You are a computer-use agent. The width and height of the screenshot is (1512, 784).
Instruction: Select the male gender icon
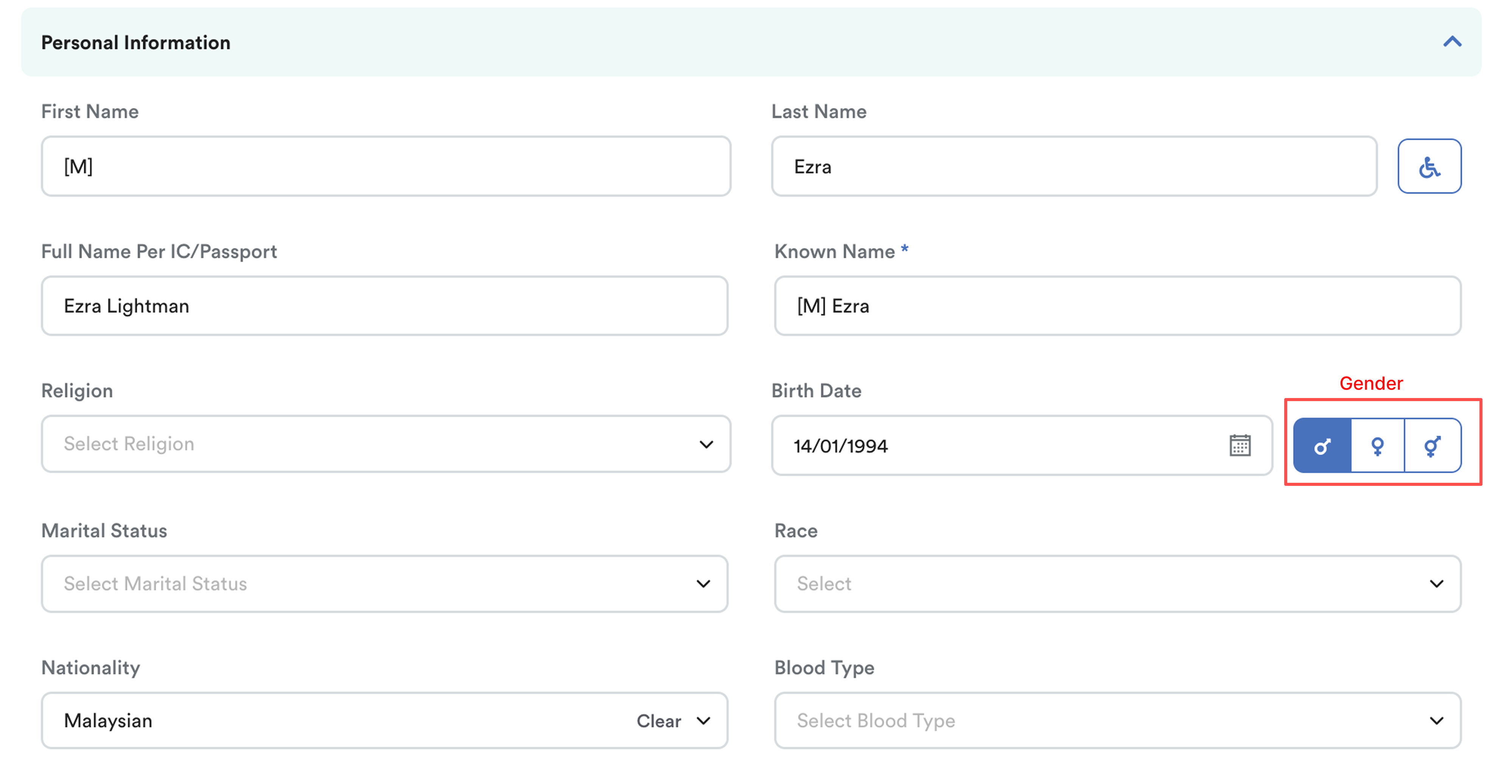pos(1322,446)
